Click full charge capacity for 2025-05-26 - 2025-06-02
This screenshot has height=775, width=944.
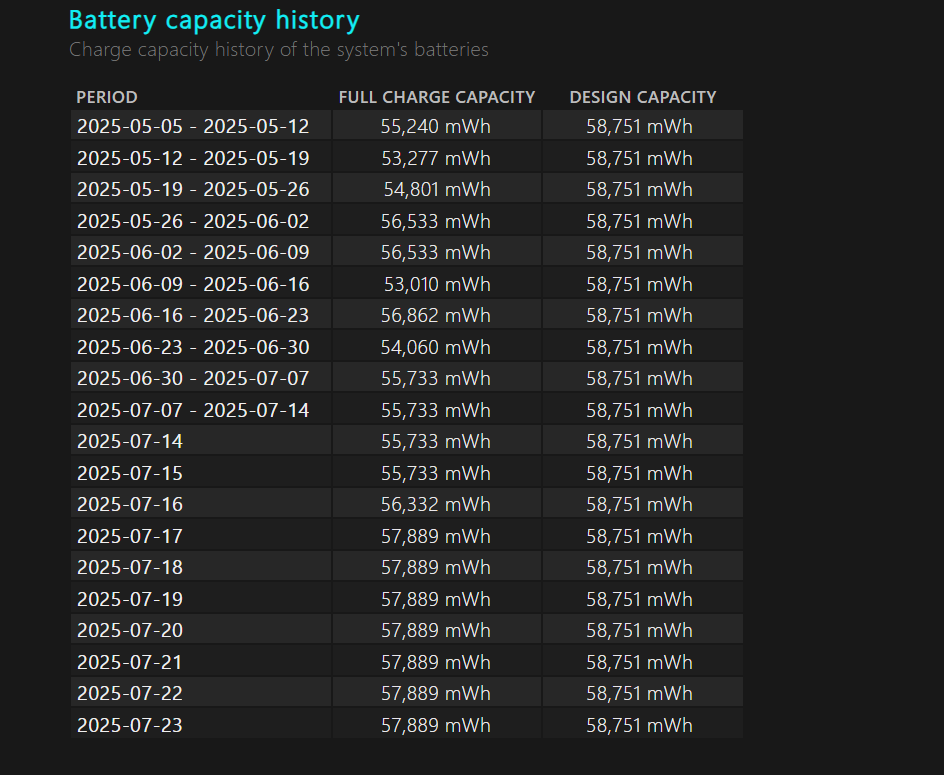click(435, 222)
